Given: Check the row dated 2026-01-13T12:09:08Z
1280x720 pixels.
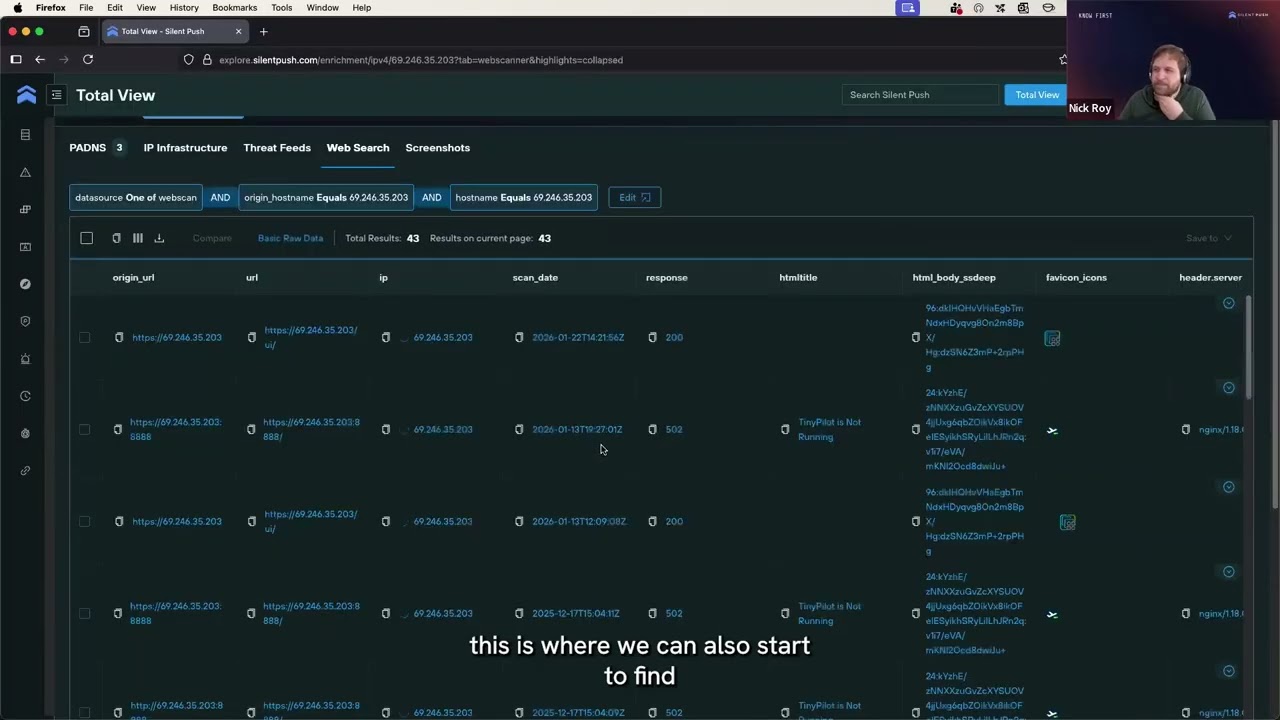Looking at the screenshot, I should pyautogui.click(x=85, y=522).
